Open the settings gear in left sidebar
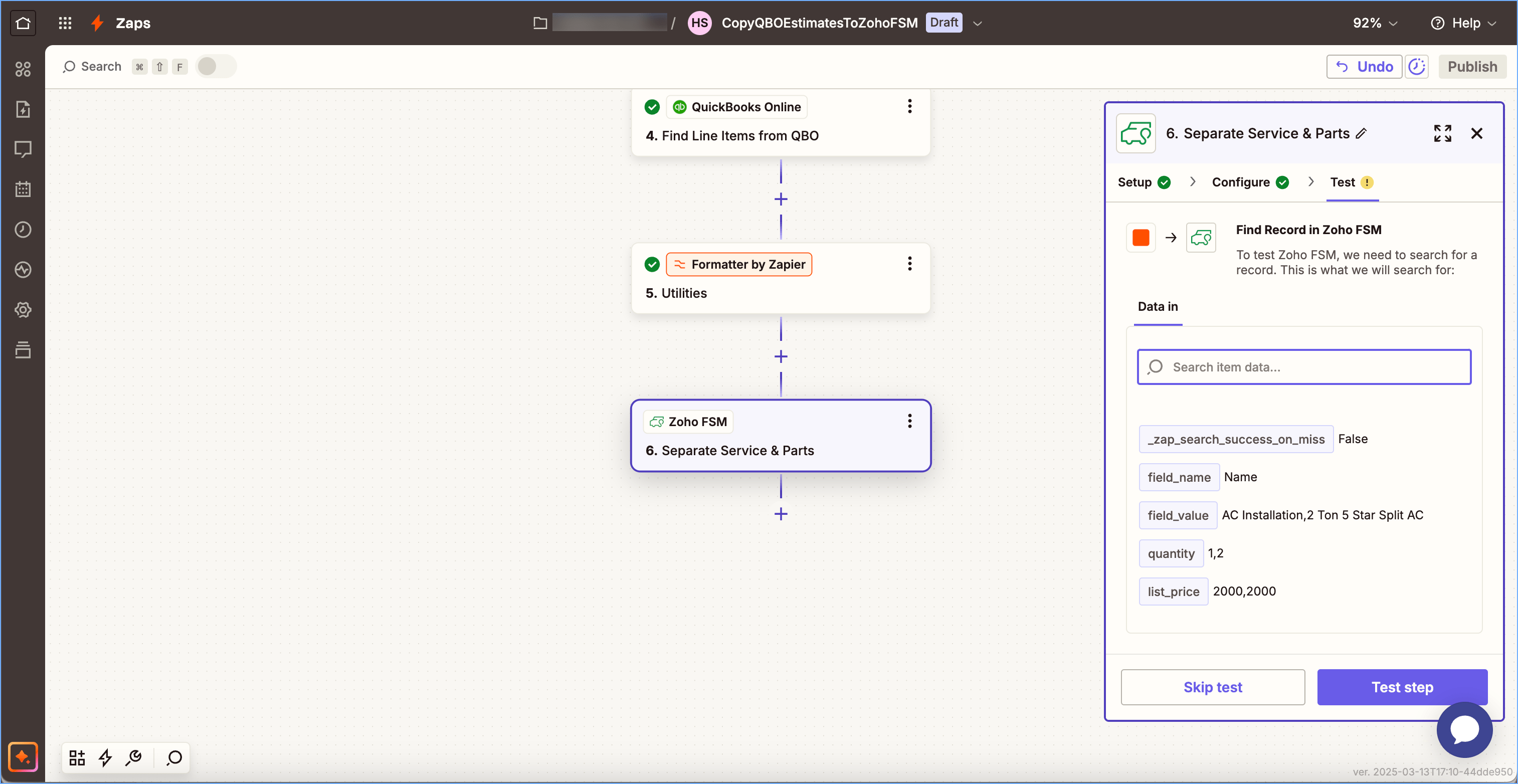This screenshot has height=784, width=1518. pyautogui.click(x=23, y=310)
